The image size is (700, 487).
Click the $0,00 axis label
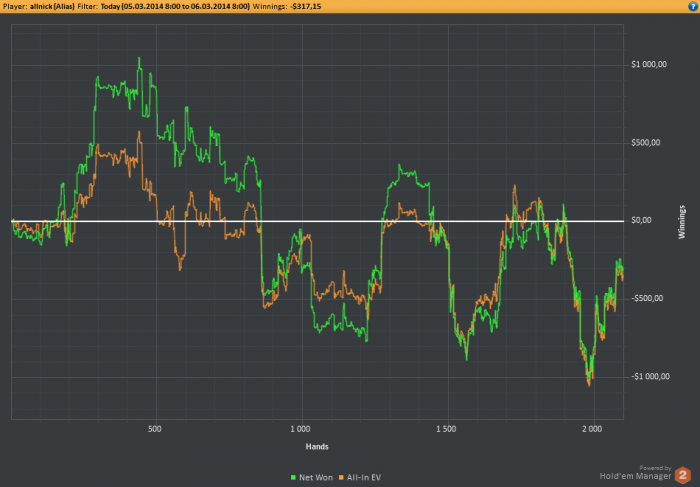pos(642,221)
